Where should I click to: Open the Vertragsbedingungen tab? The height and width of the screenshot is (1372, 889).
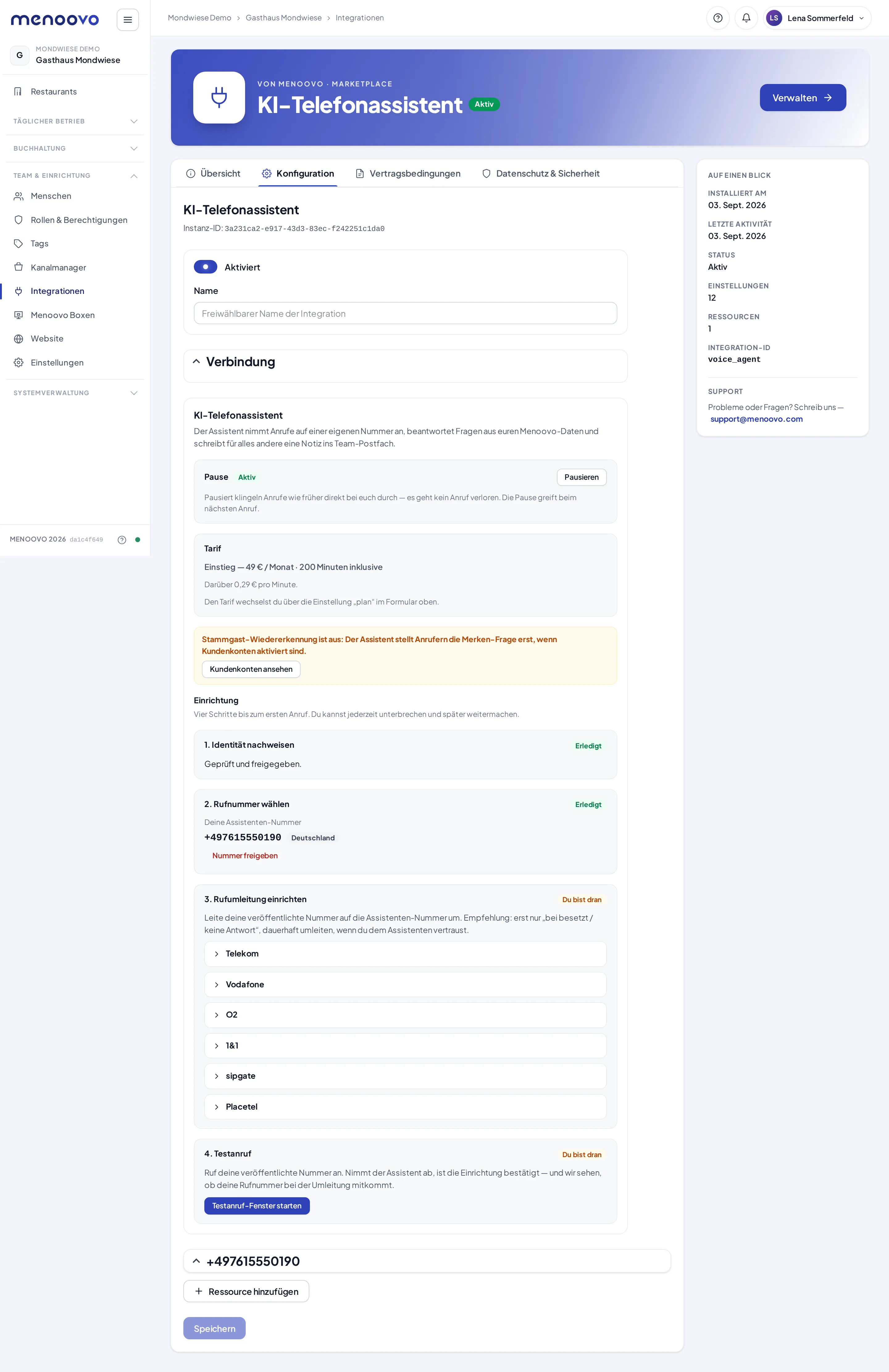coord(407,174)
